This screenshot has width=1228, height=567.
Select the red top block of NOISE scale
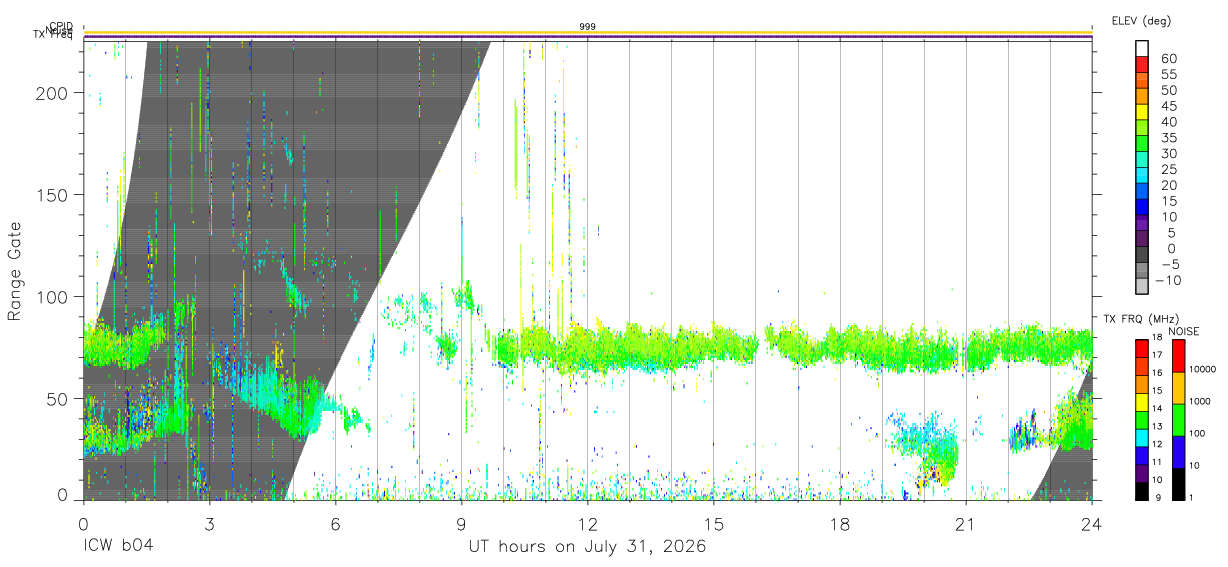tap(1178, 356)
